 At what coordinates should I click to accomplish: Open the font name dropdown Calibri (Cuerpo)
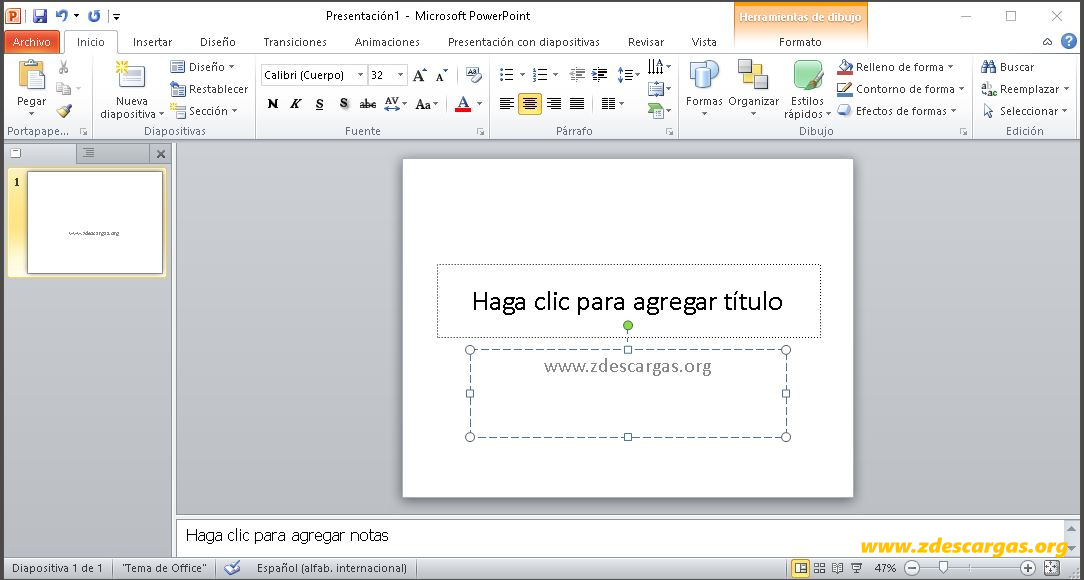click(x=360, y=75)
